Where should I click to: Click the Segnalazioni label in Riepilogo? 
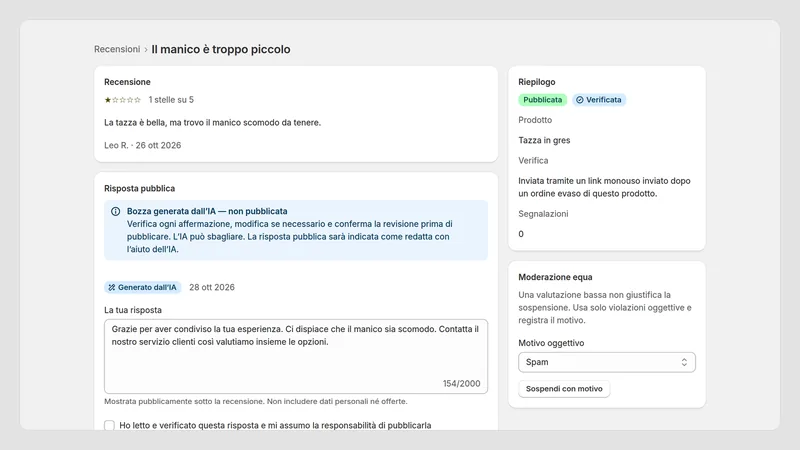[543, 214]
